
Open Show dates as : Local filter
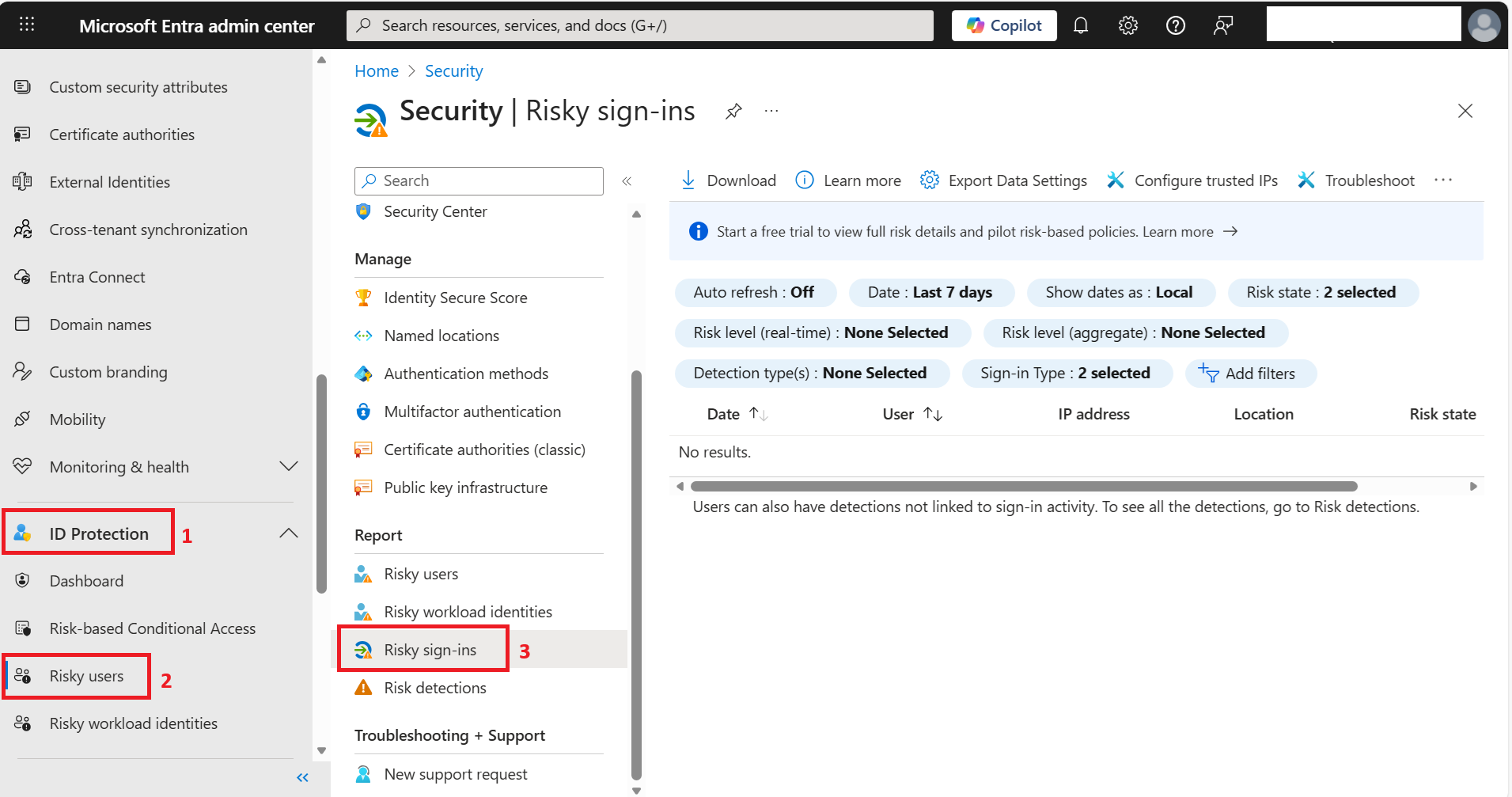(1121, 292)
